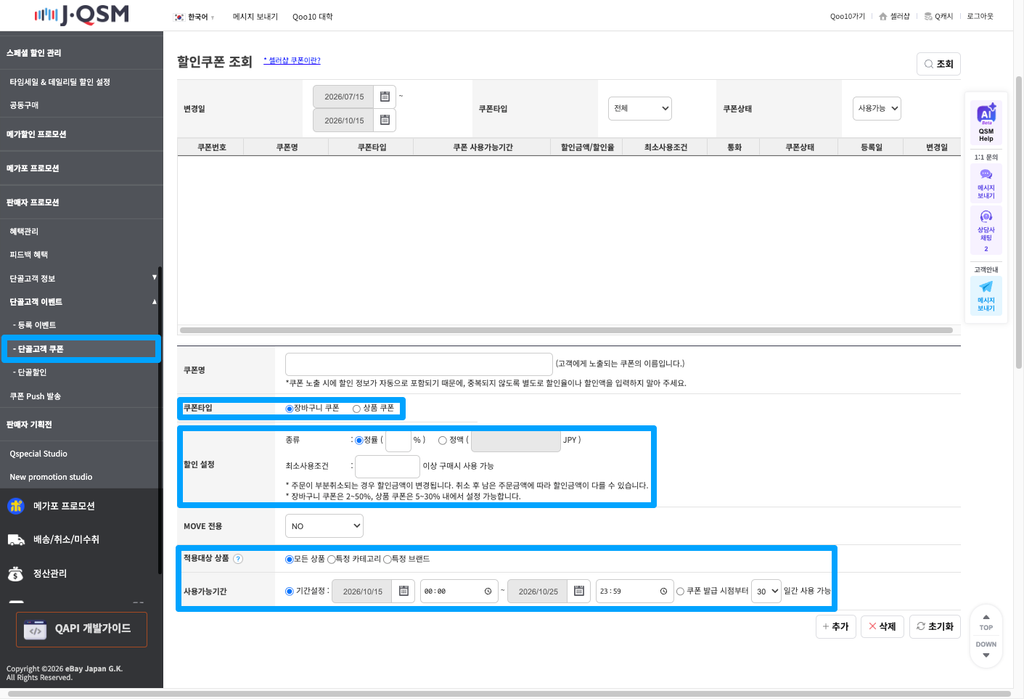Screen dimensions: 1024x699
Task: Click page bottom horizontal scrollbar
Action: click(x=509, y=694)
